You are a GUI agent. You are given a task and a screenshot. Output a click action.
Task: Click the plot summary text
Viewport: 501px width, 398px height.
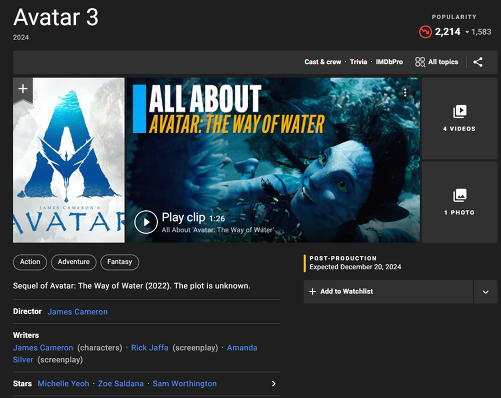[x=132, y=286]
